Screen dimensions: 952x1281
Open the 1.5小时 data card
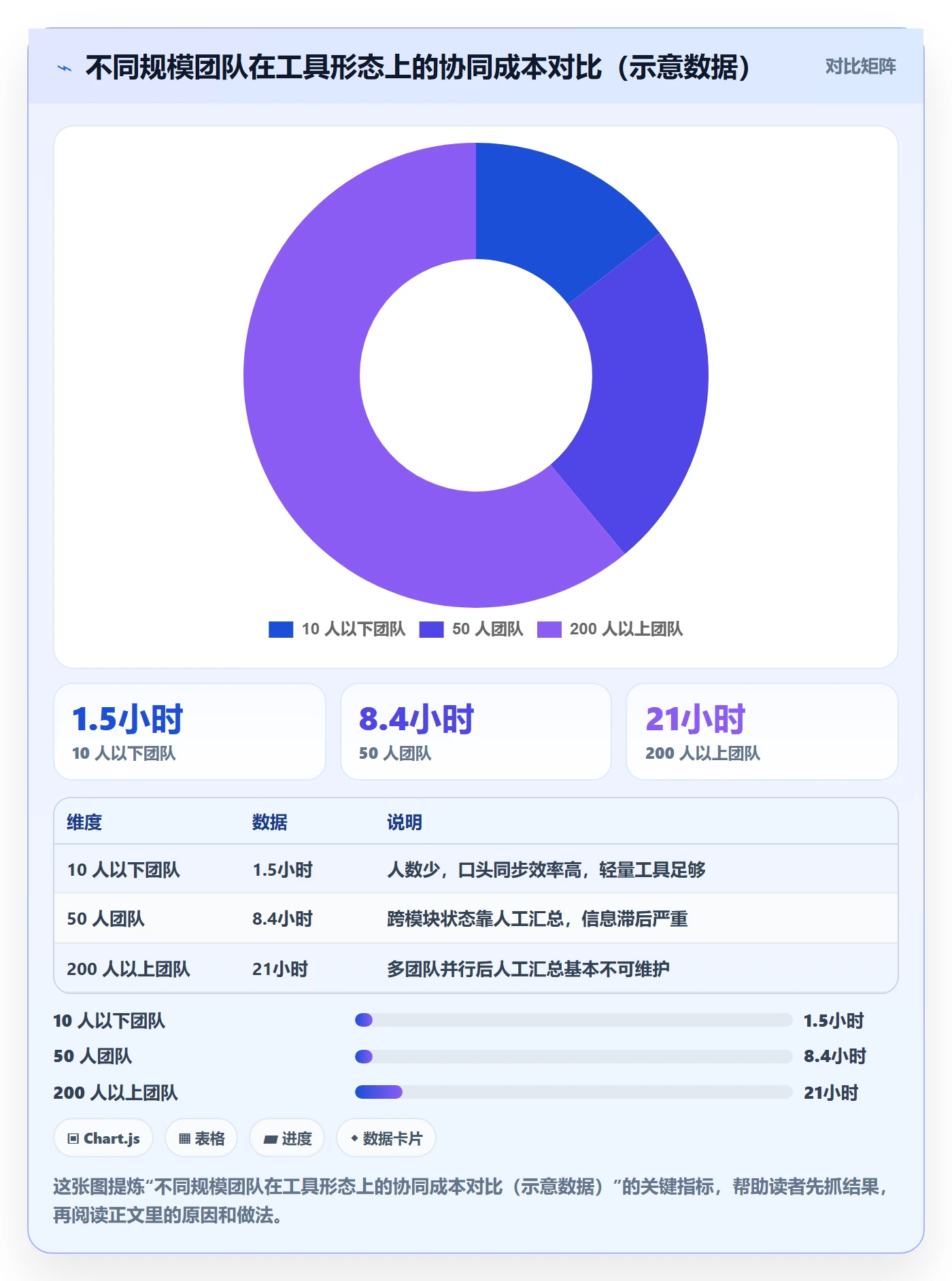190,732
